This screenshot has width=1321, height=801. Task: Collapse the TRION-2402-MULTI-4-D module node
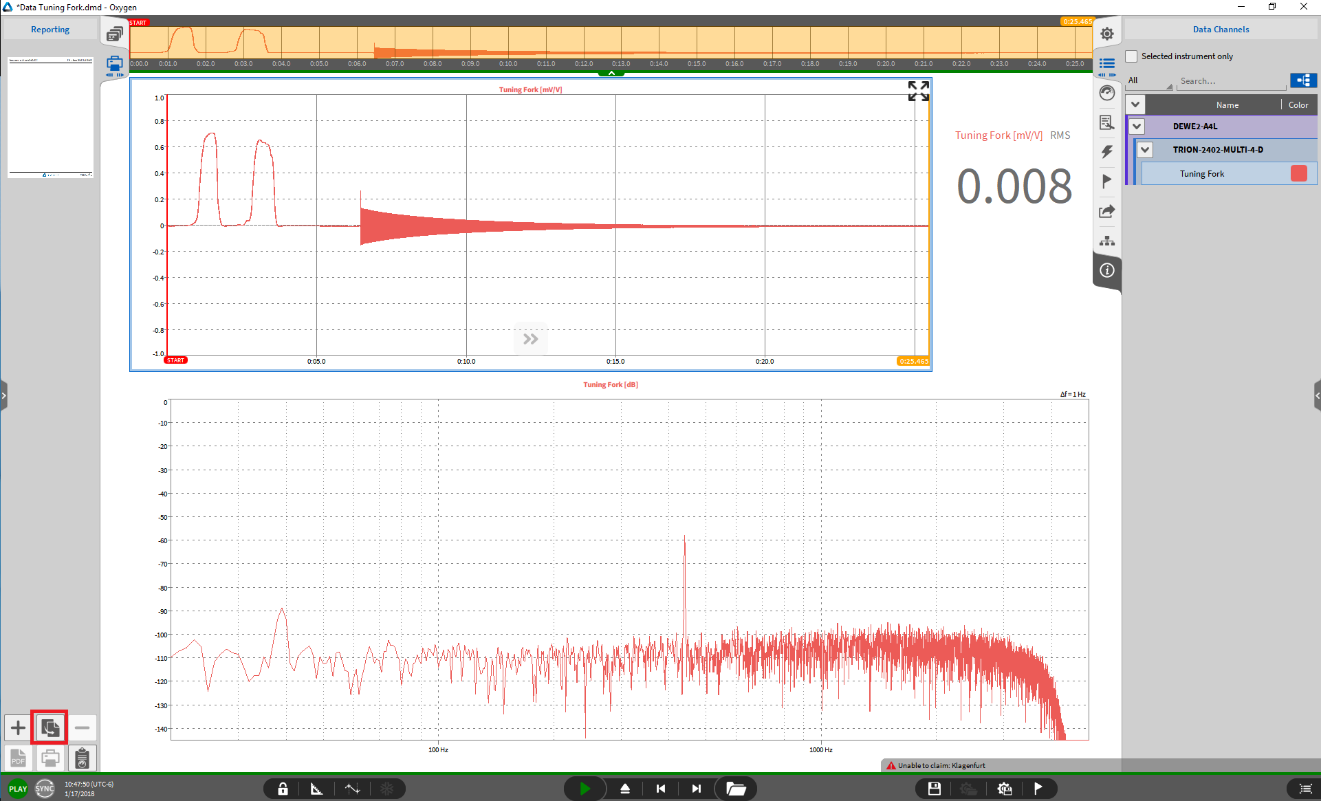click(1146, 150)
